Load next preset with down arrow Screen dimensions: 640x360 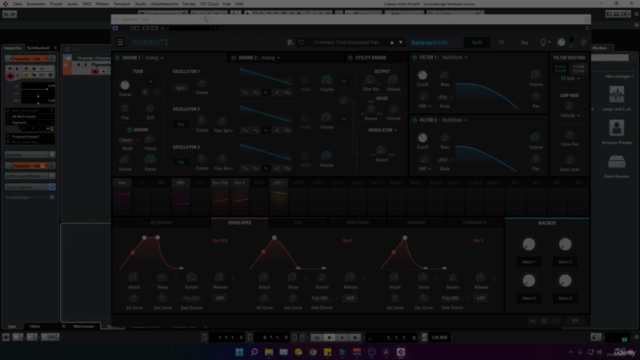coord(400,42)
